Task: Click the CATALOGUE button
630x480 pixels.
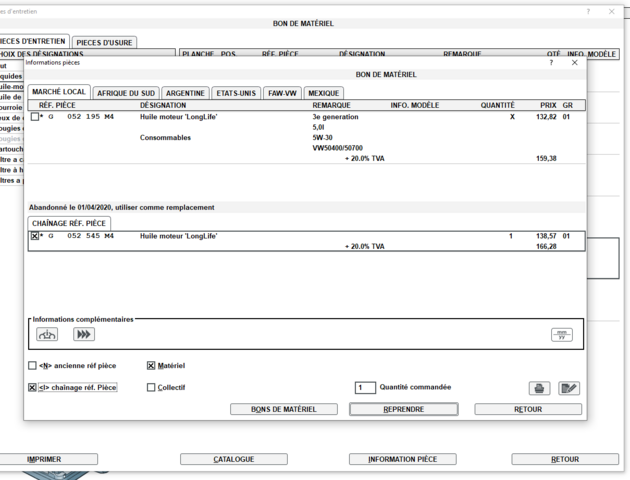Action: 234,459
